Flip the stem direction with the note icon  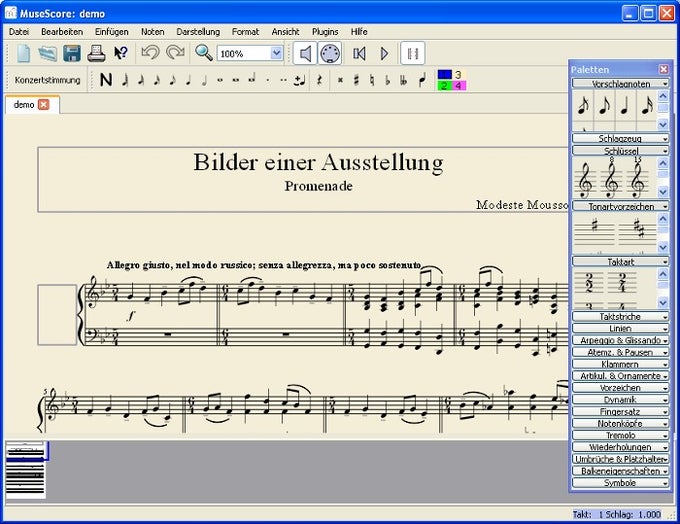point(422,80)
